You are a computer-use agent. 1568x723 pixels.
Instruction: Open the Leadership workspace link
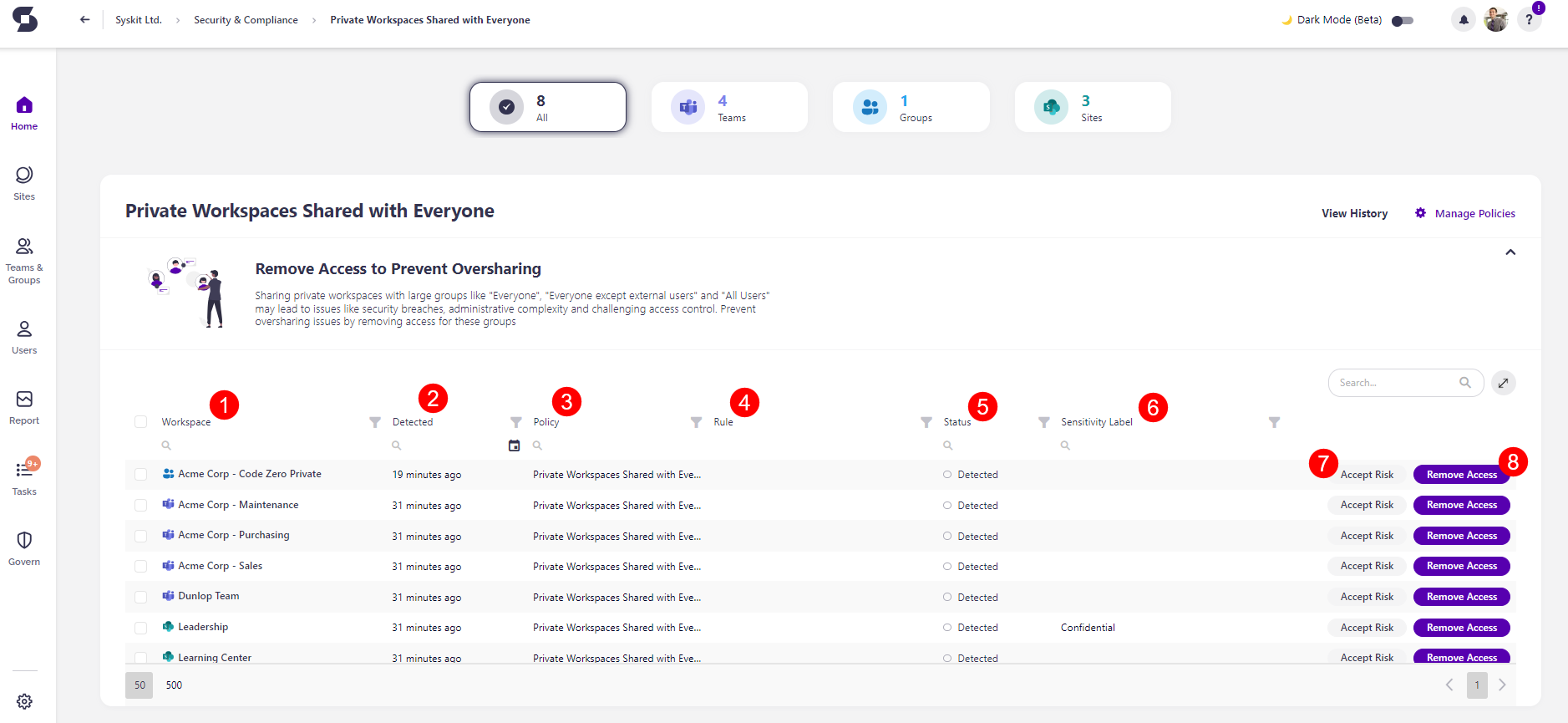coord(203,627)
